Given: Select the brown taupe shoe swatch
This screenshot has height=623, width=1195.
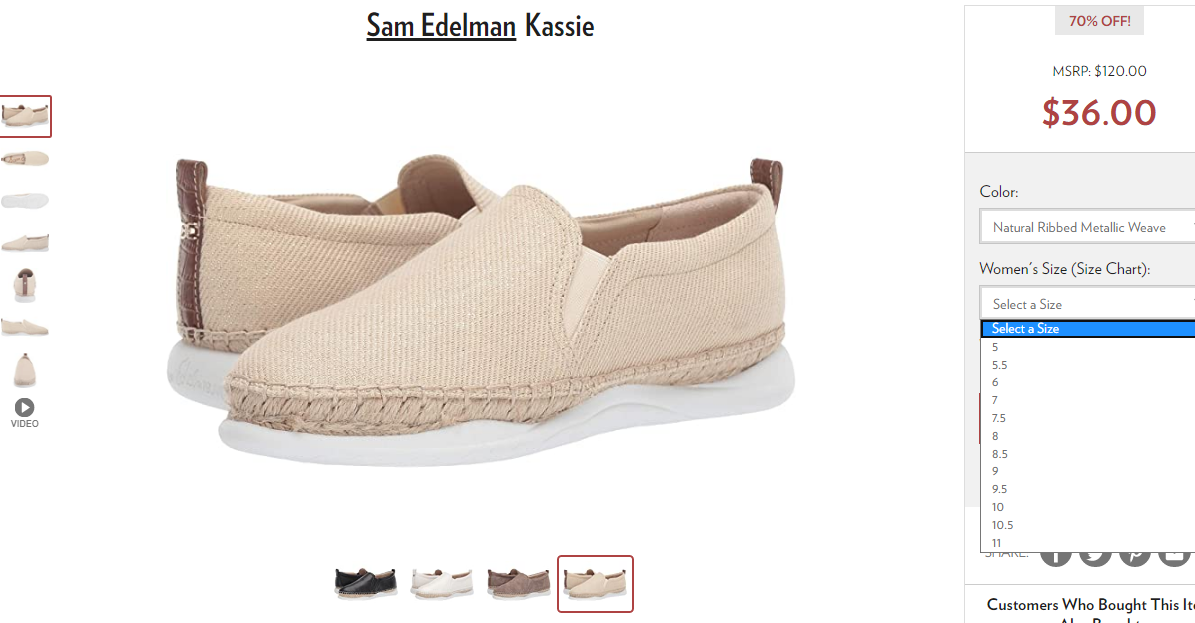Looking at the screenshot, I should tap(518, 583).
